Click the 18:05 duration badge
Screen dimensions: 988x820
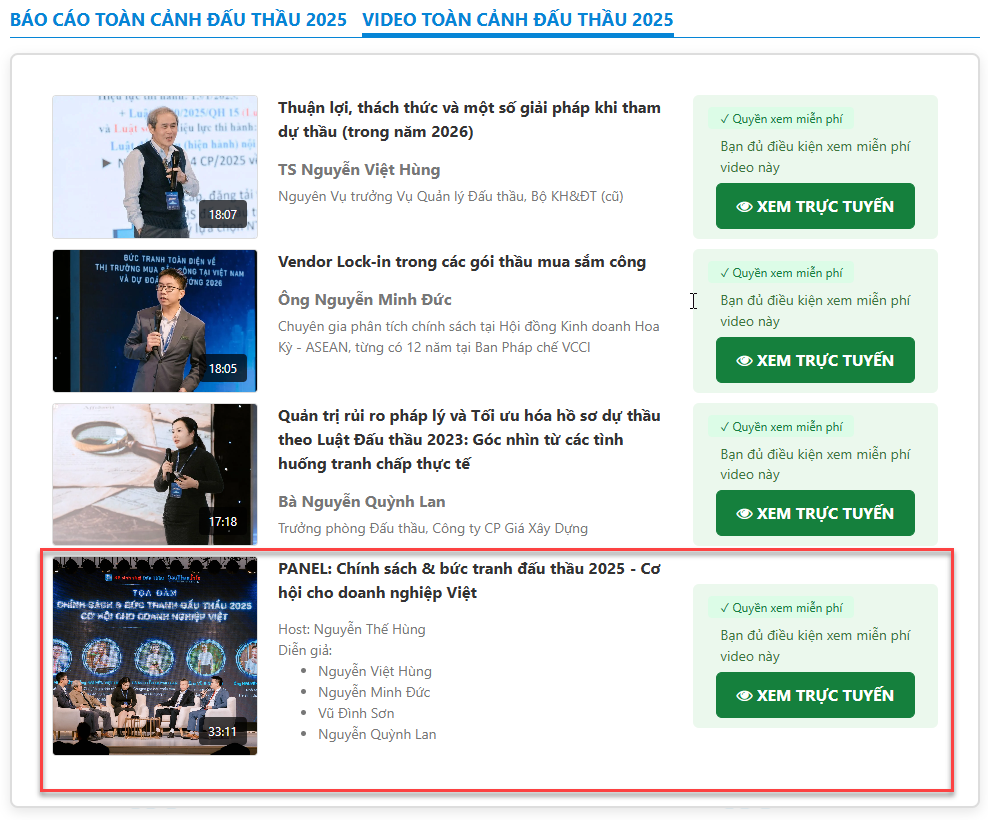pos(223,369)
